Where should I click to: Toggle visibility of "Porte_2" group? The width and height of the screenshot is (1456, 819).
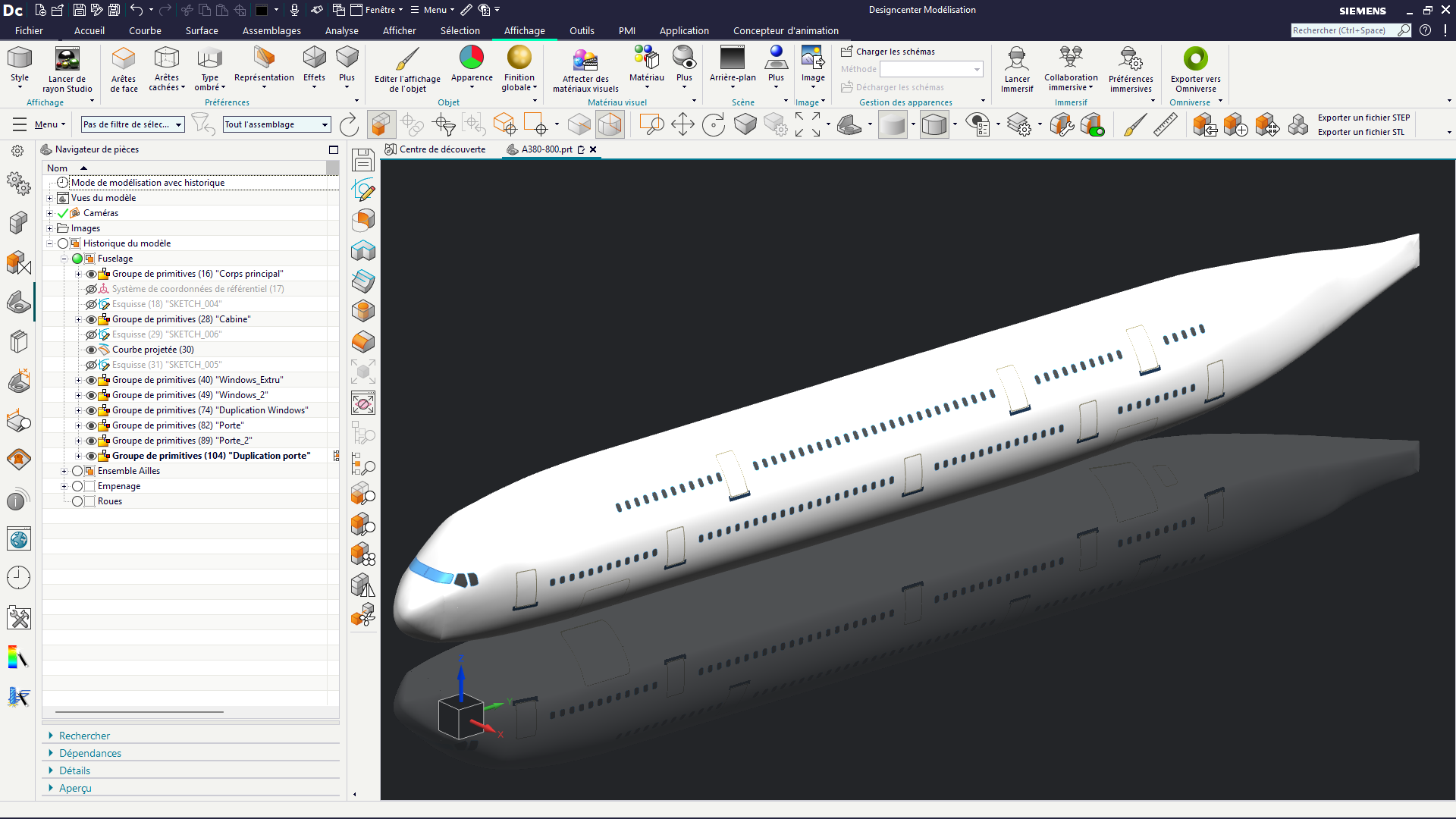click(x=91, y=441)
